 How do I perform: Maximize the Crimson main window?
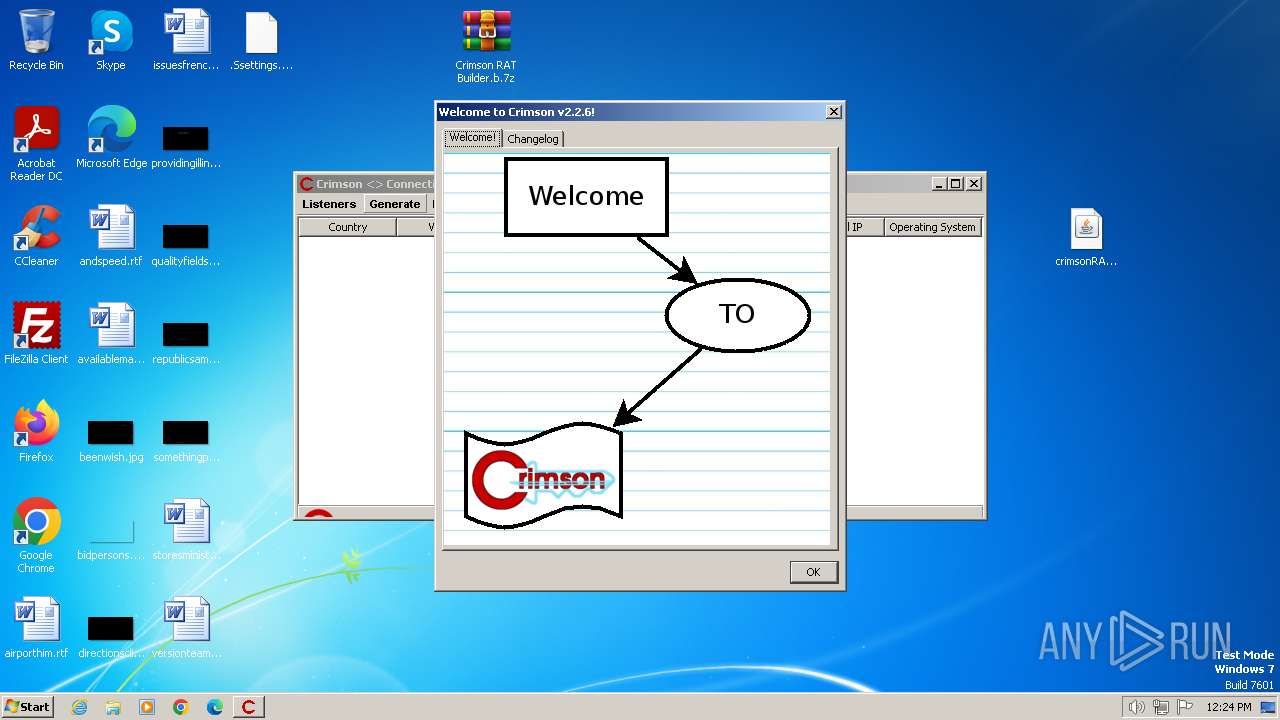[956, 184]
